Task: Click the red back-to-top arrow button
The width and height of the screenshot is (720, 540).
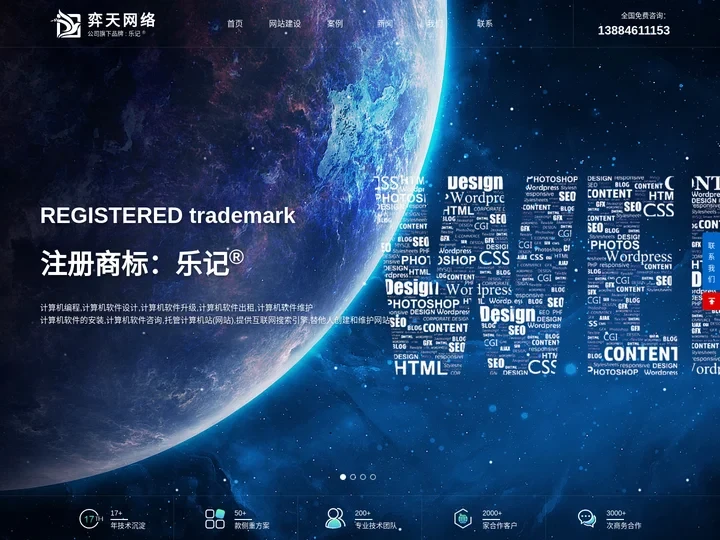Action: coord(711,302)
